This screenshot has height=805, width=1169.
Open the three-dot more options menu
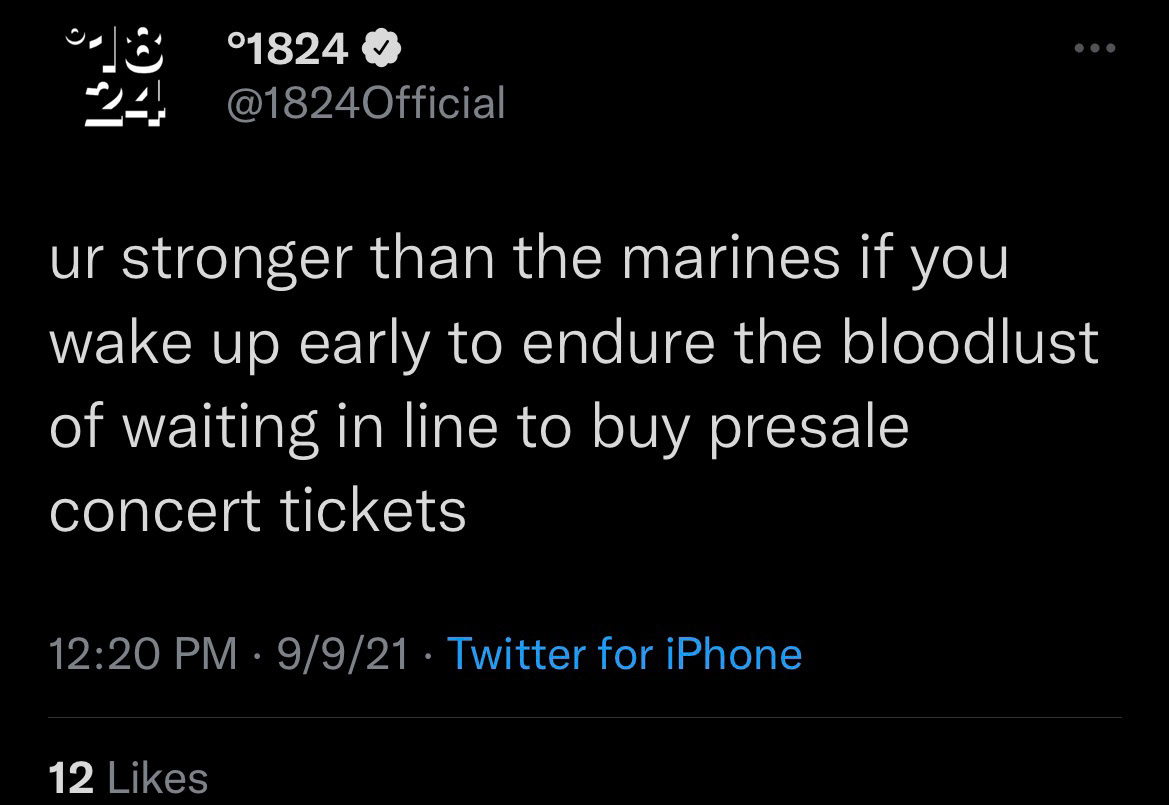coord(1096,49)
